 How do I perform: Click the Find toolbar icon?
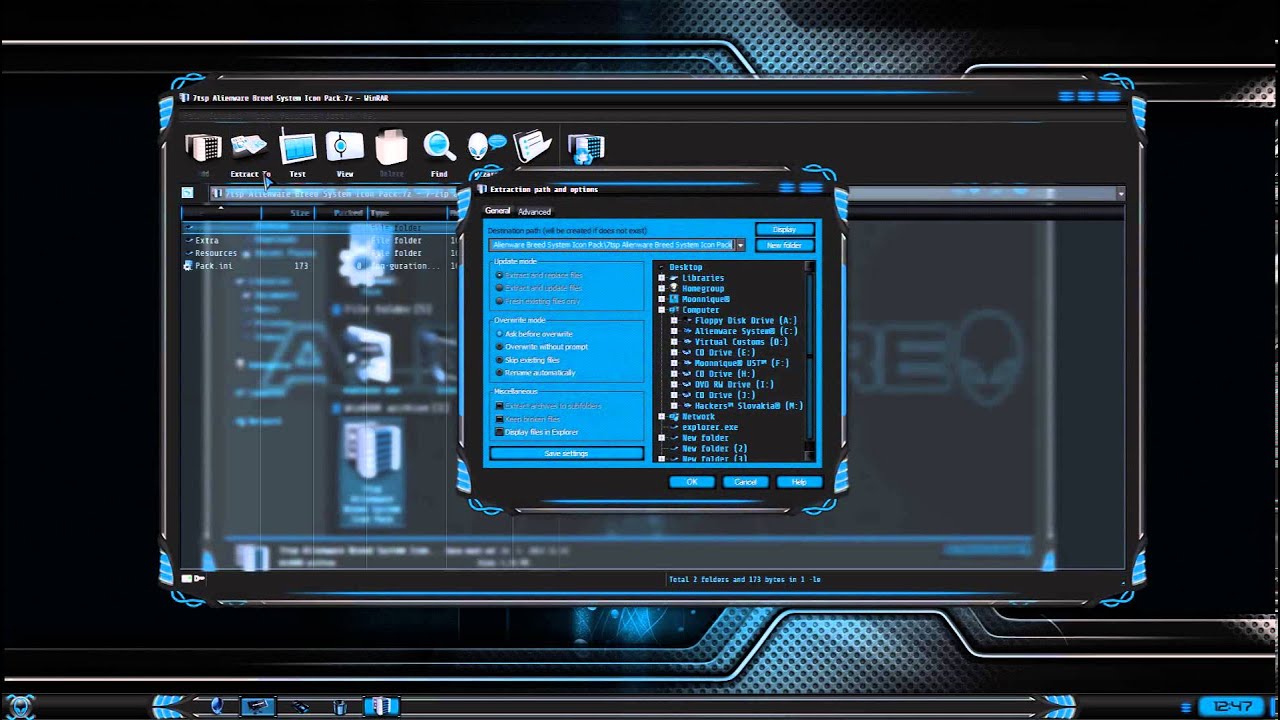point(438,148)
